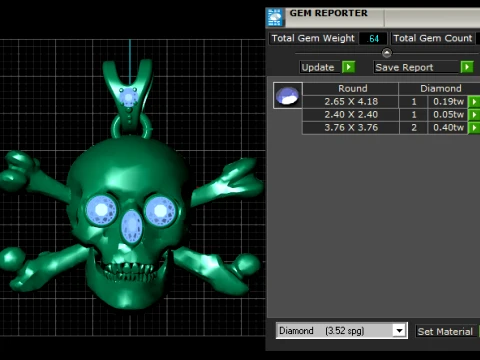The image size is (480, 360).
Task: Click the green arrow beside Update
Action: click(348, 67)
